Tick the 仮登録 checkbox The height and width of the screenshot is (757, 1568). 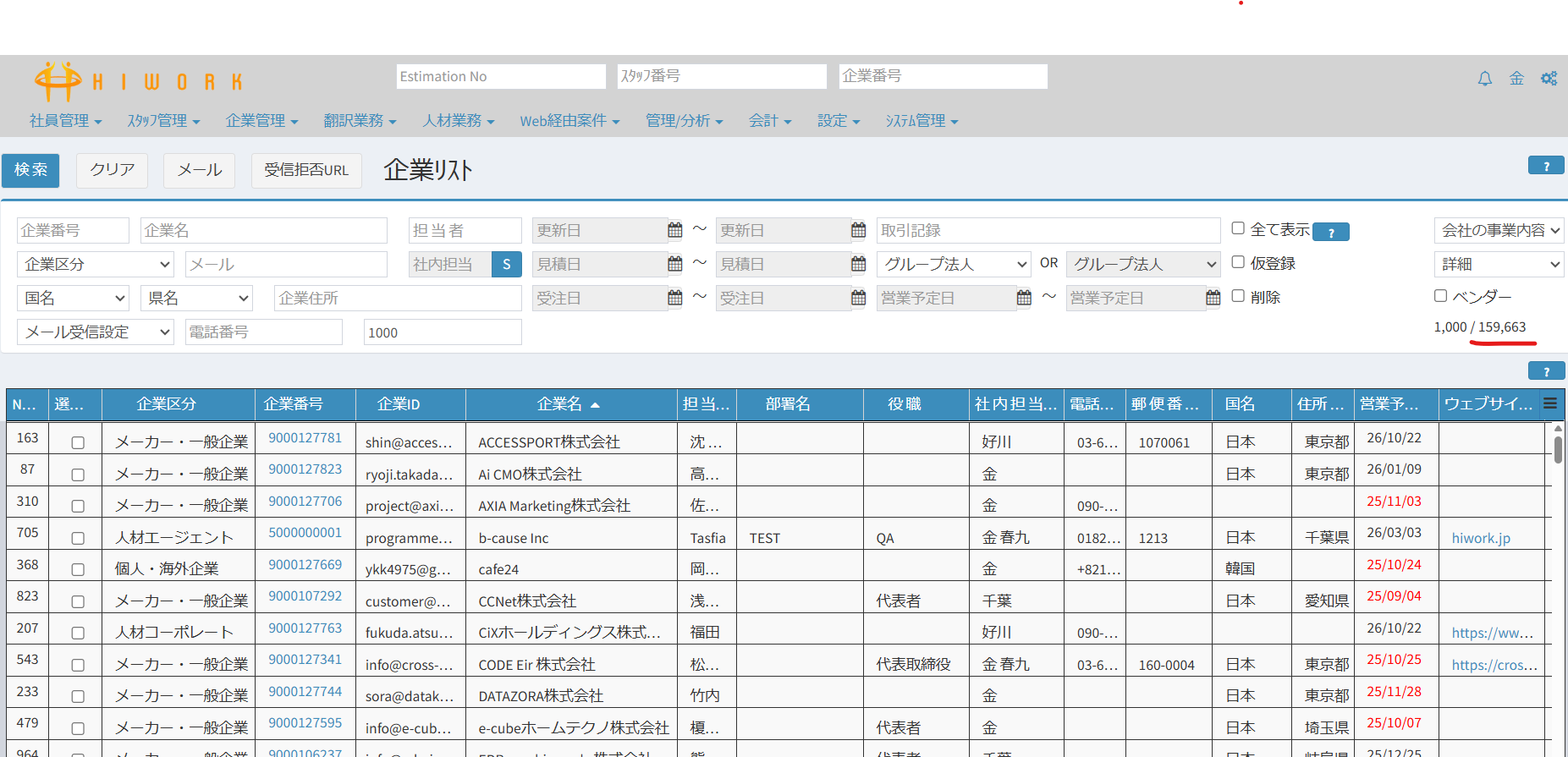point(1238,262)
